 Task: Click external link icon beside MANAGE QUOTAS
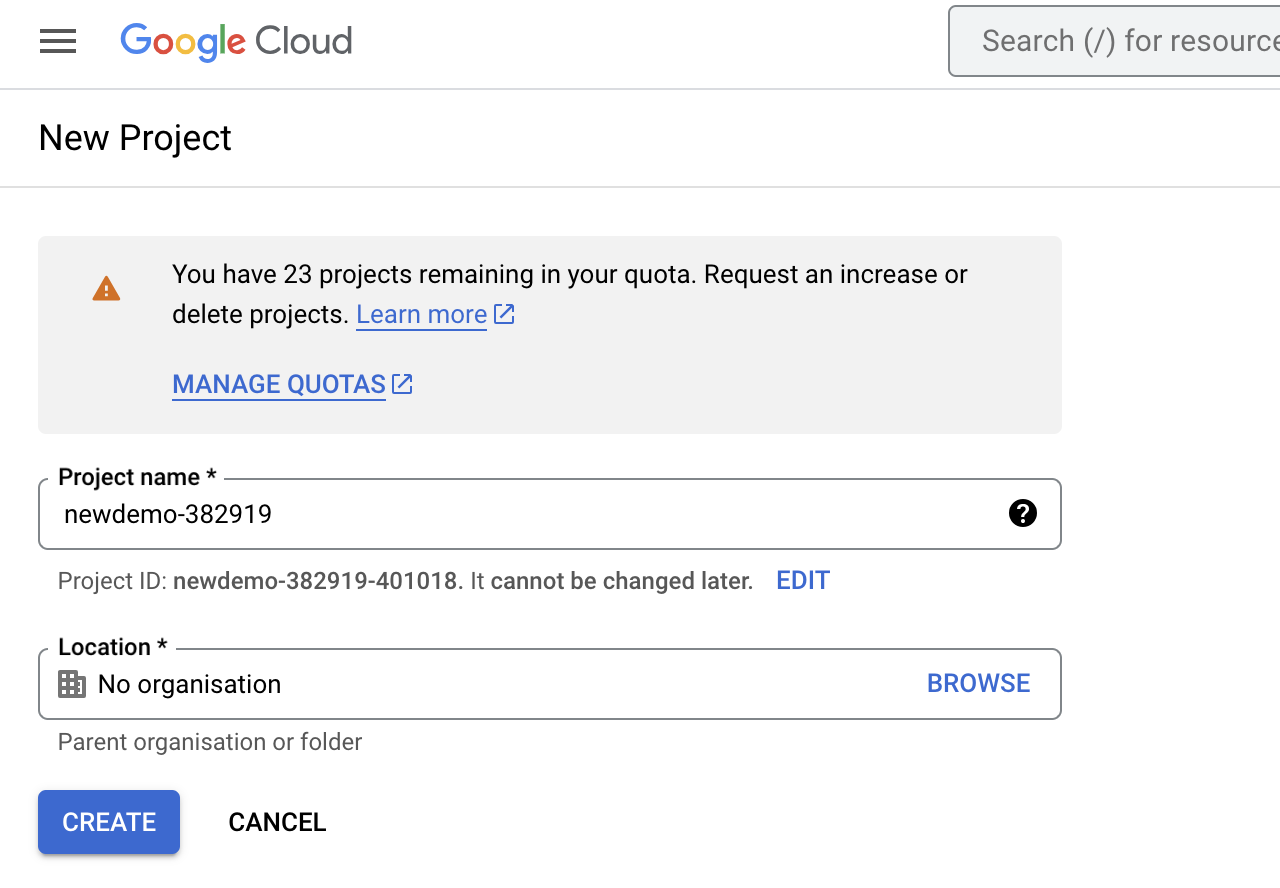coord(402,384)
